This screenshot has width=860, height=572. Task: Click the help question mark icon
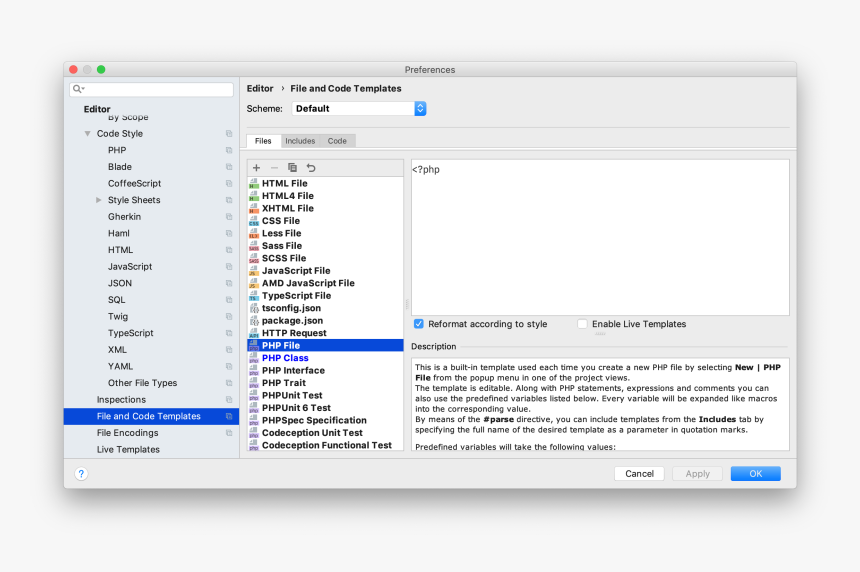(81, 474)
